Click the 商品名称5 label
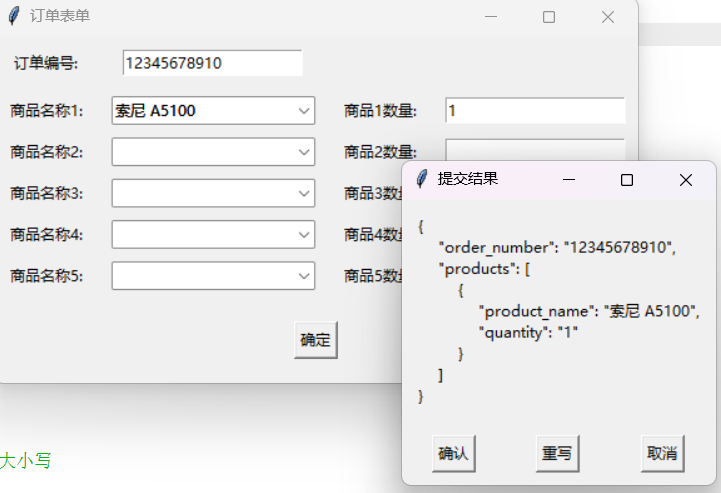The width and height of the screenshot is (721, 493). point(46,276)
